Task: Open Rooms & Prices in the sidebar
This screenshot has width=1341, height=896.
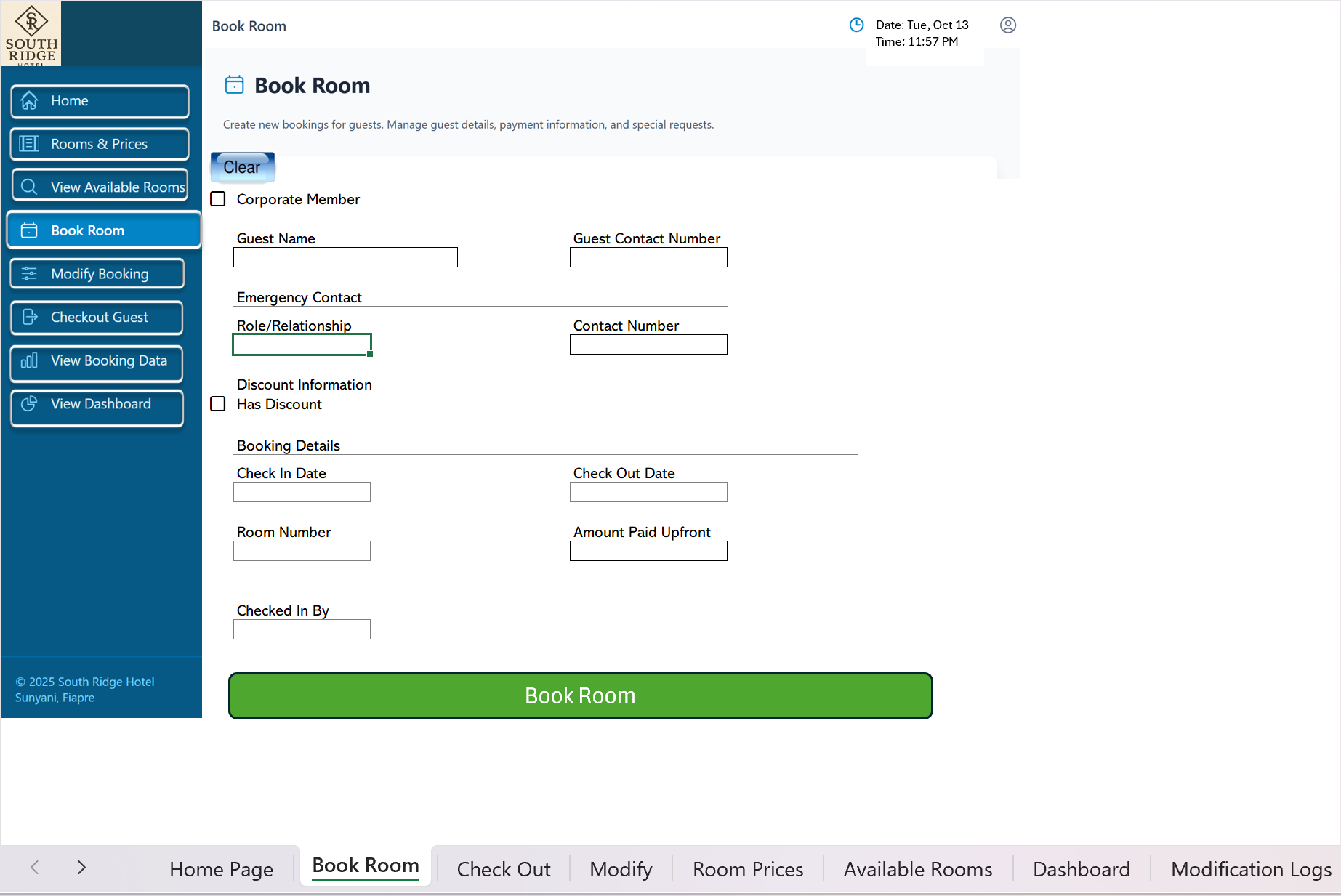Action: pyautogui.click(x=100, y=144)
